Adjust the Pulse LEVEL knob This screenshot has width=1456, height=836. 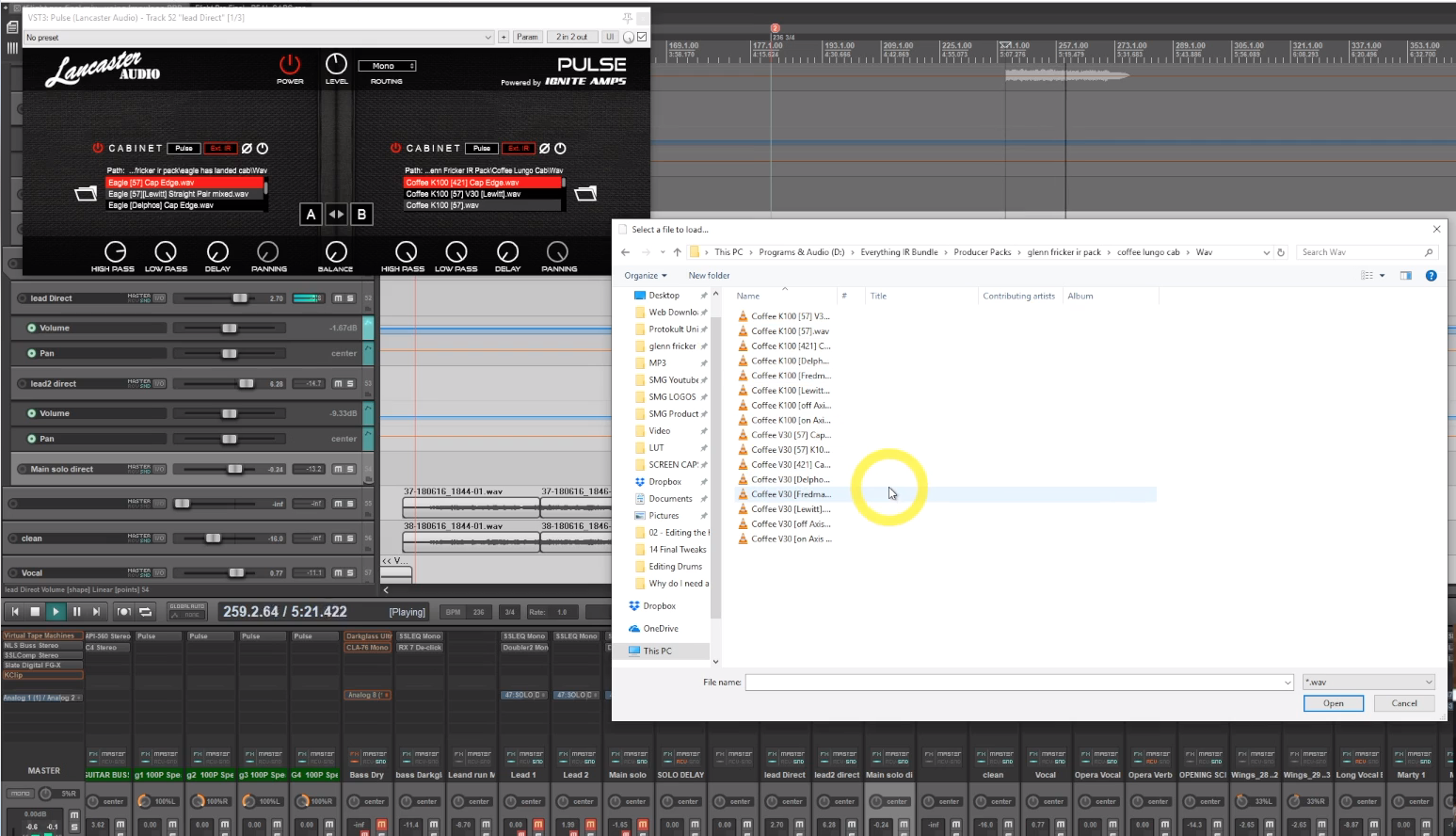[336, 64]
